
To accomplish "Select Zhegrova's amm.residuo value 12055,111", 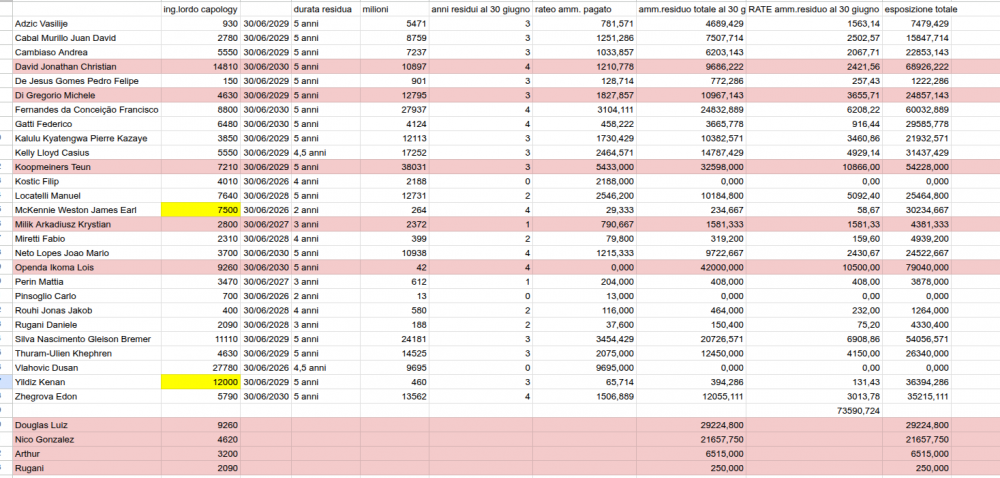I will click(691, 396).
